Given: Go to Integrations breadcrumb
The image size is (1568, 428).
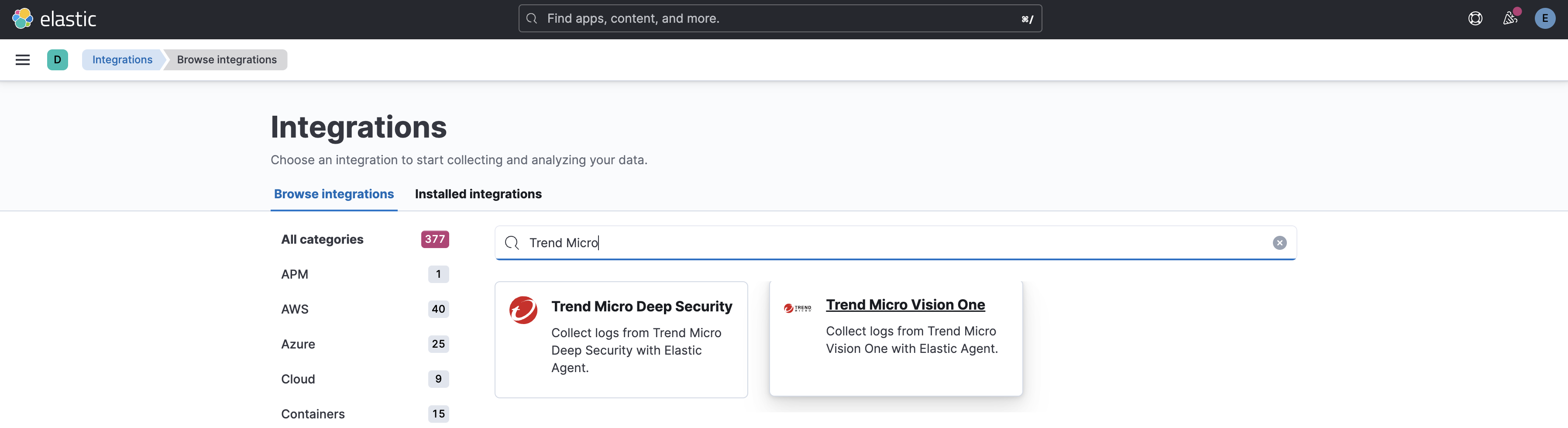Looking at the screenshot, I should [122, 60].
